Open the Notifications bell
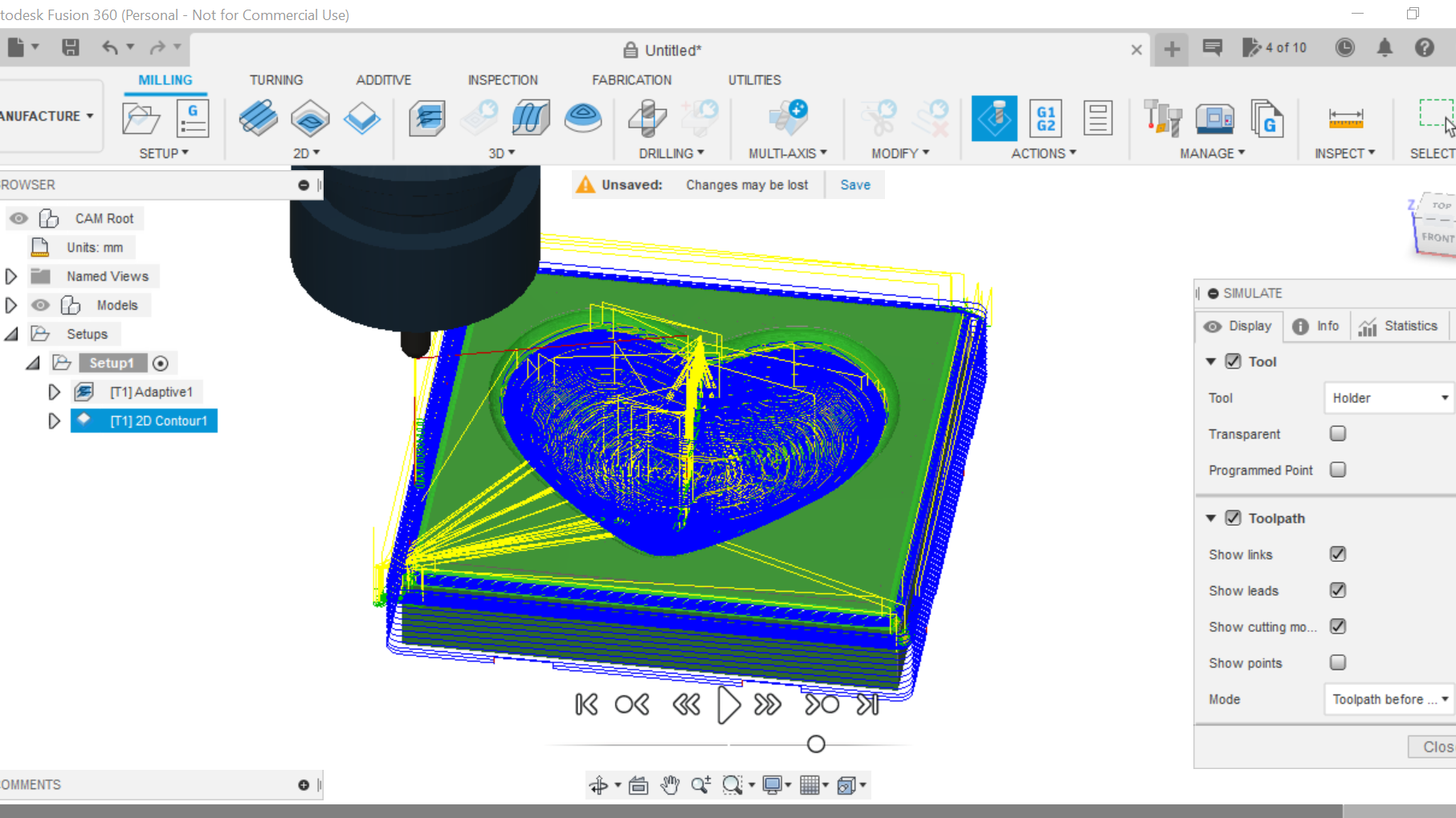Screen dimensions: 1456x818 coord(1385,47)
